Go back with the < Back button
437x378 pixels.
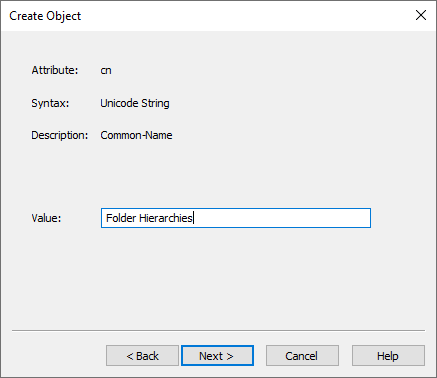coord(142,356)
